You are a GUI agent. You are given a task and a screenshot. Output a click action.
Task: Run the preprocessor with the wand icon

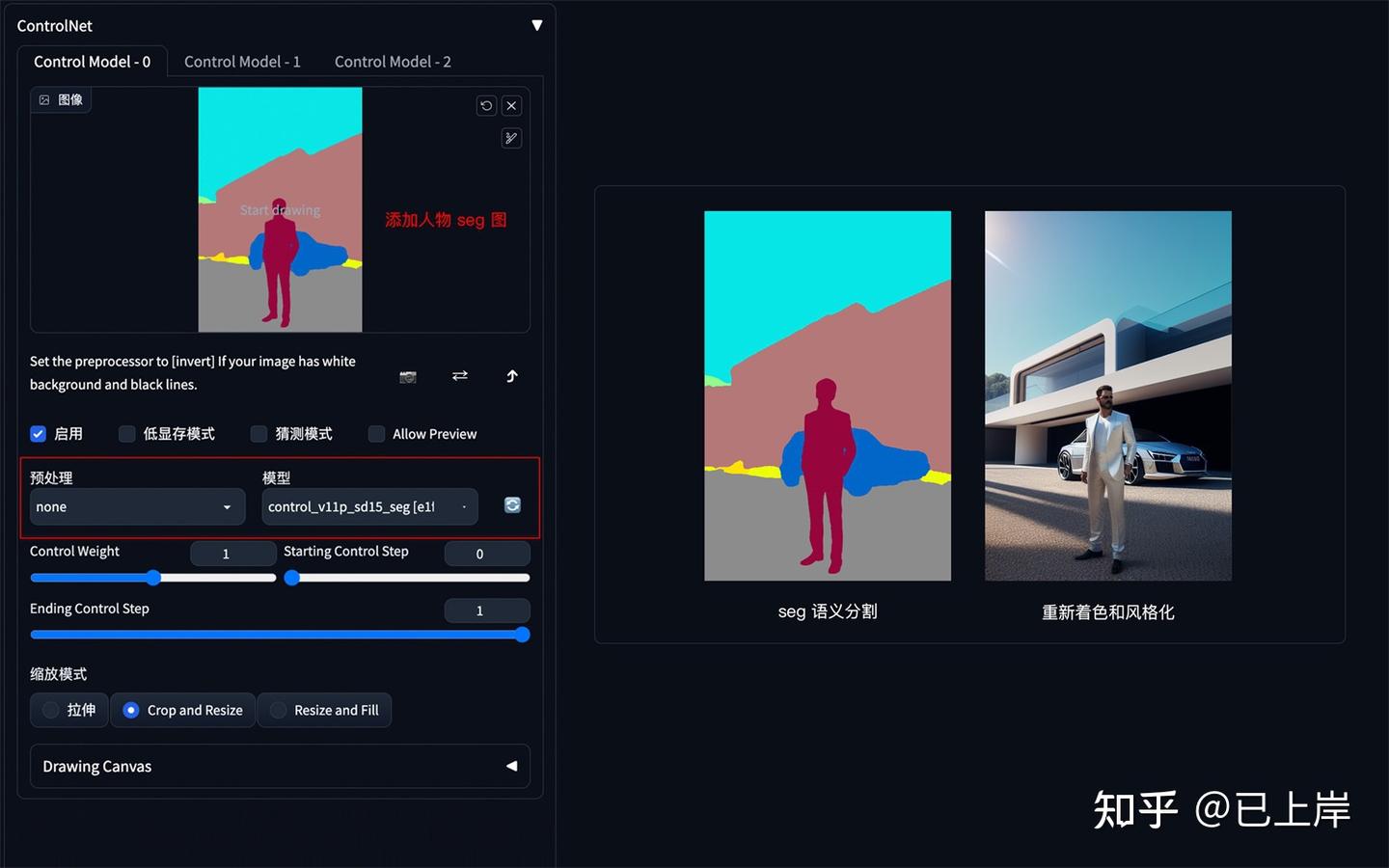(510, 138)
